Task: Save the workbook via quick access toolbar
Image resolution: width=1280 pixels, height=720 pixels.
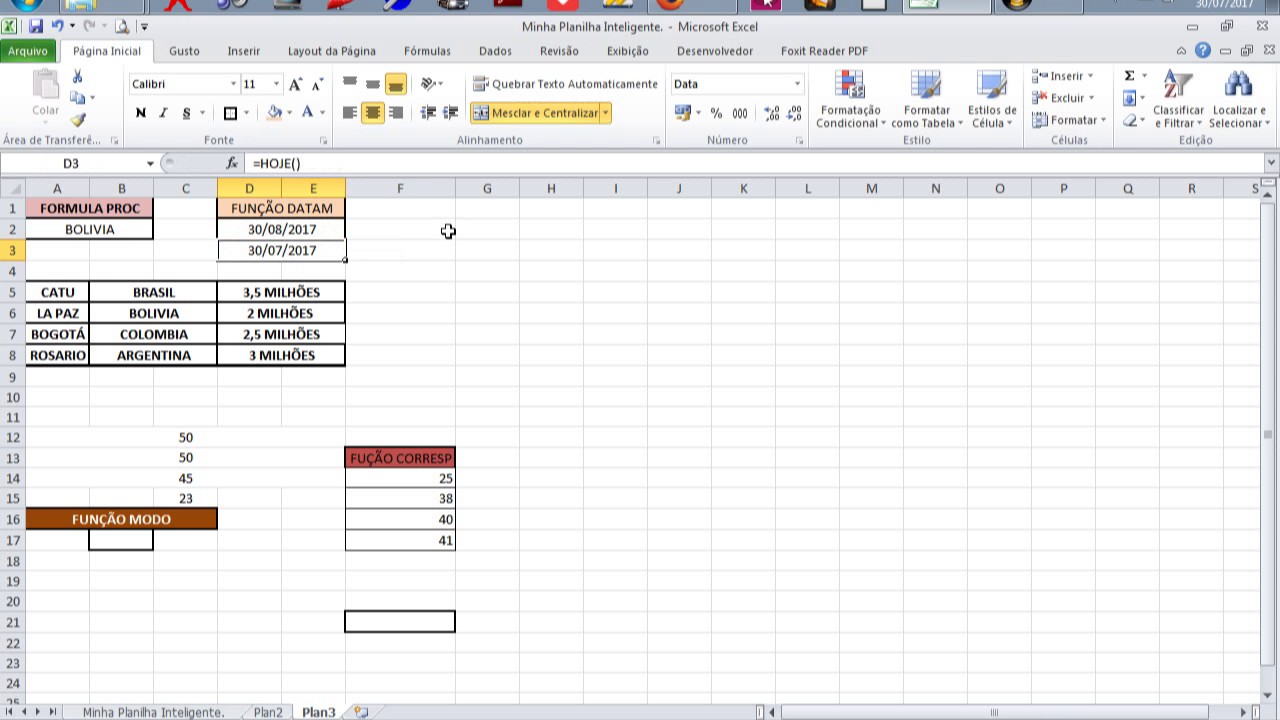Action: pos(36,27)
